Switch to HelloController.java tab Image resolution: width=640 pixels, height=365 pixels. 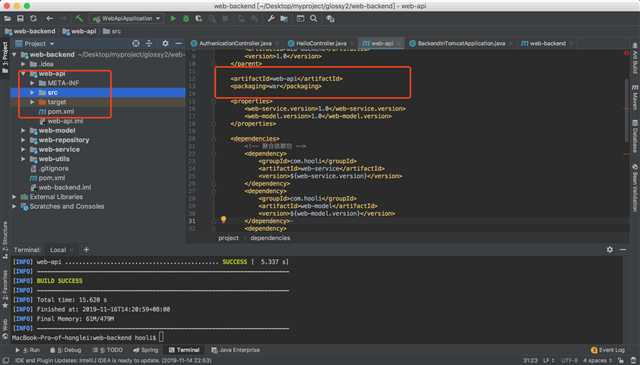321,43
